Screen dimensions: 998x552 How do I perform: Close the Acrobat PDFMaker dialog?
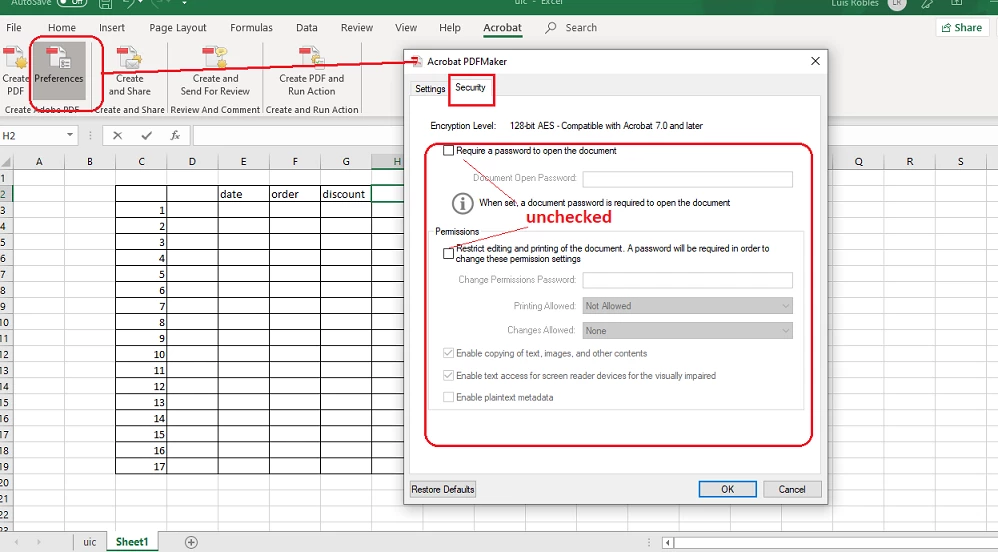pyautogui.click(x=815, y=61)
